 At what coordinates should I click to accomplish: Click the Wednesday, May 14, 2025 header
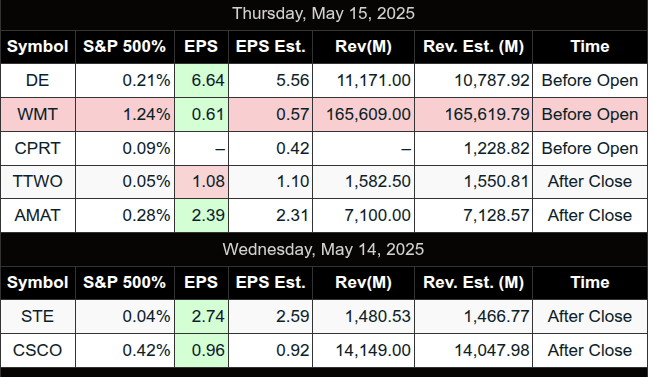click(324, 249)
